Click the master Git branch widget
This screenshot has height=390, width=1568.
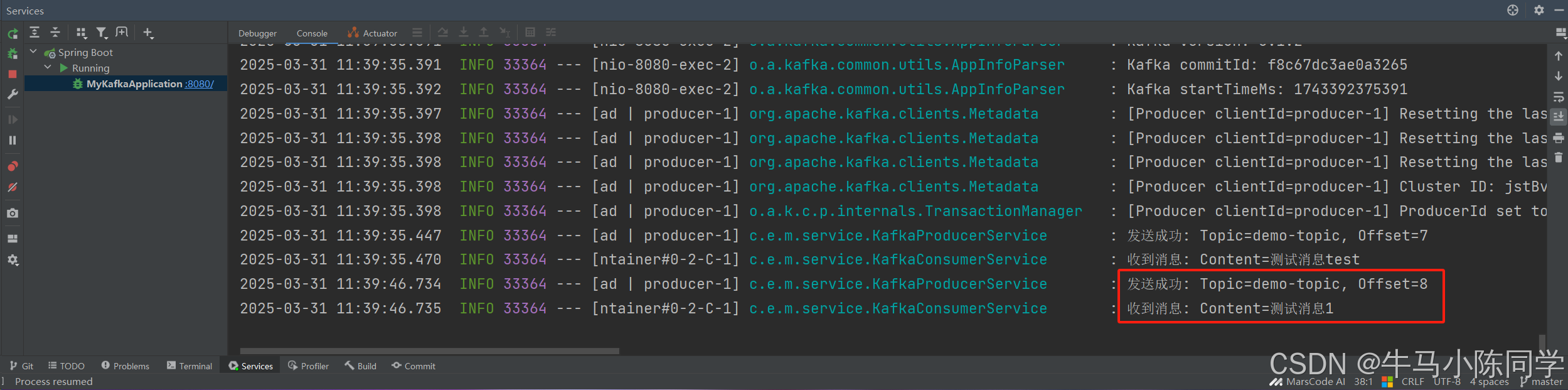click(1542, 382)
